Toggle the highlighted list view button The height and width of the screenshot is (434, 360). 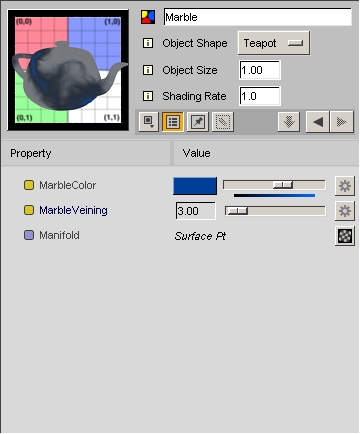point(173,122)
